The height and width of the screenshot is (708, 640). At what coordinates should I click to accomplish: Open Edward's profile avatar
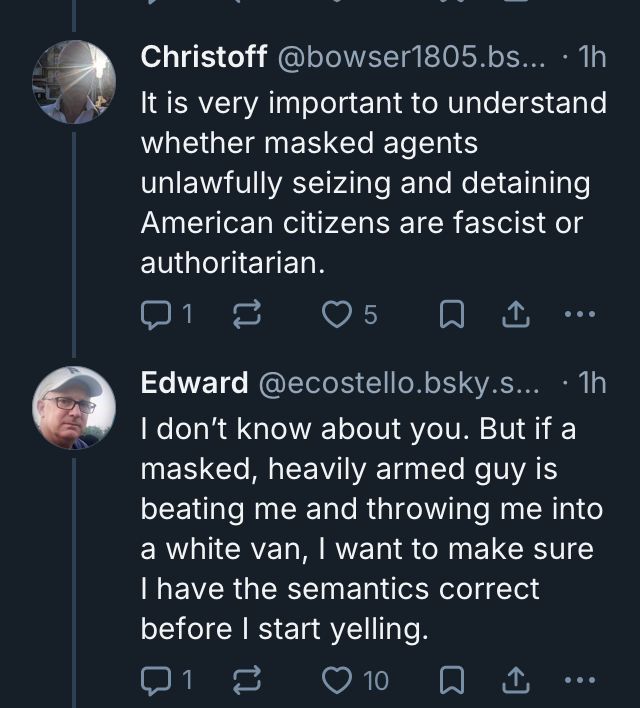(x=74, y=407)
